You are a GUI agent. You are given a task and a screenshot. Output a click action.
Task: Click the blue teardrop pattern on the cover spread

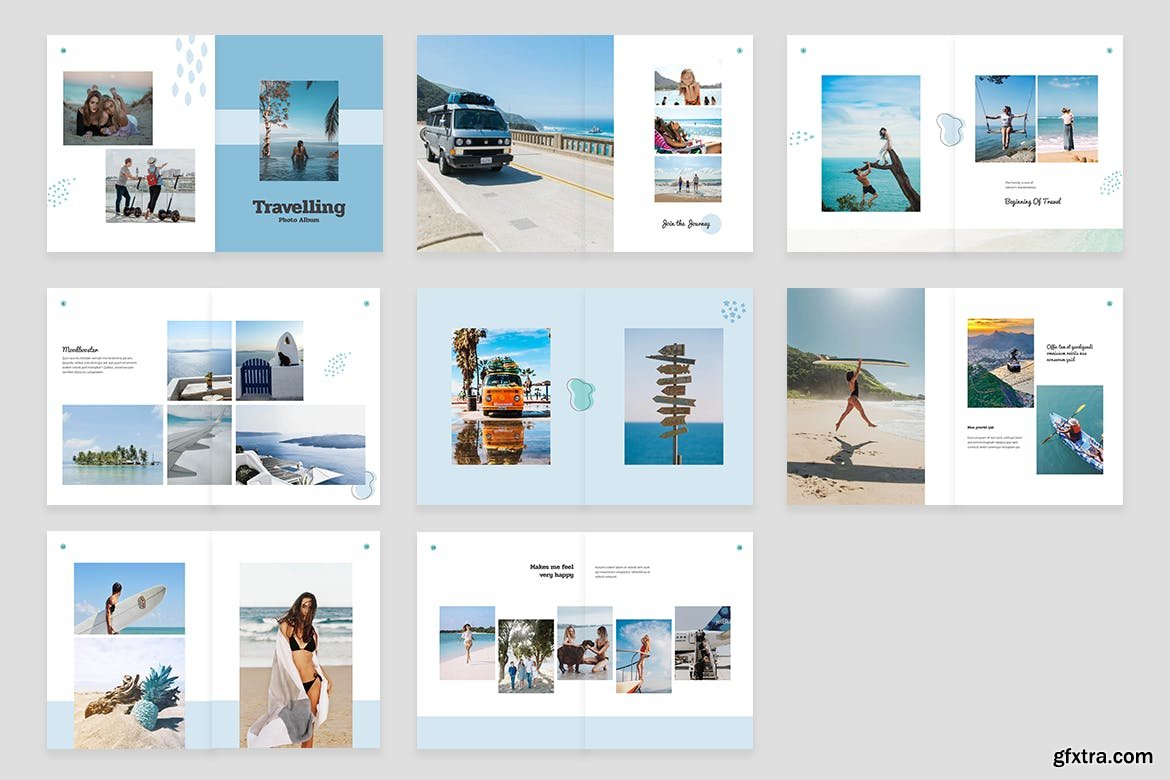(x=189, y=69)
